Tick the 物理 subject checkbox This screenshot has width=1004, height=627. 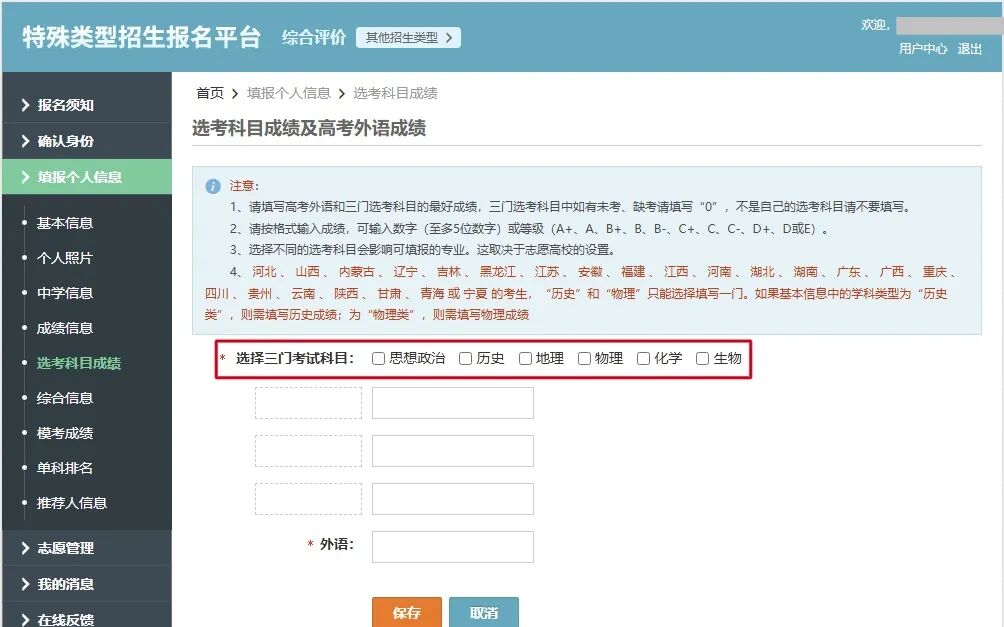584,359
